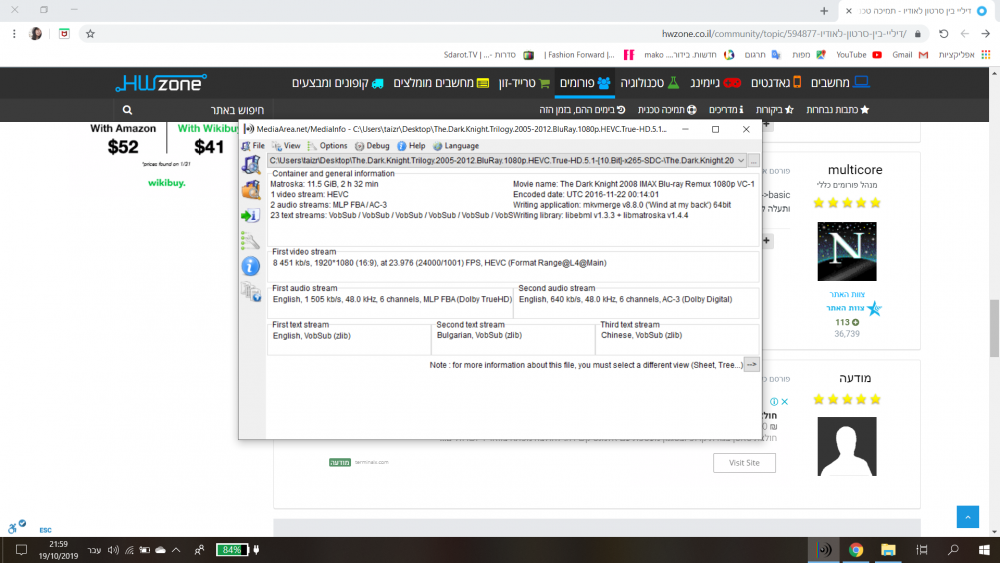Click the Second audio stream AC-3 text
Screen dimensions: 1000x563
click(626, 299)
